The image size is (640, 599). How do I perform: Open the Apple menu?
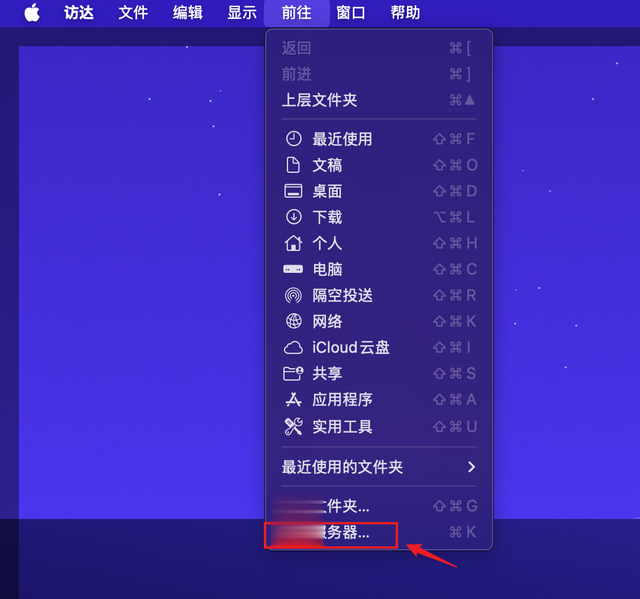tap(32, 13)
